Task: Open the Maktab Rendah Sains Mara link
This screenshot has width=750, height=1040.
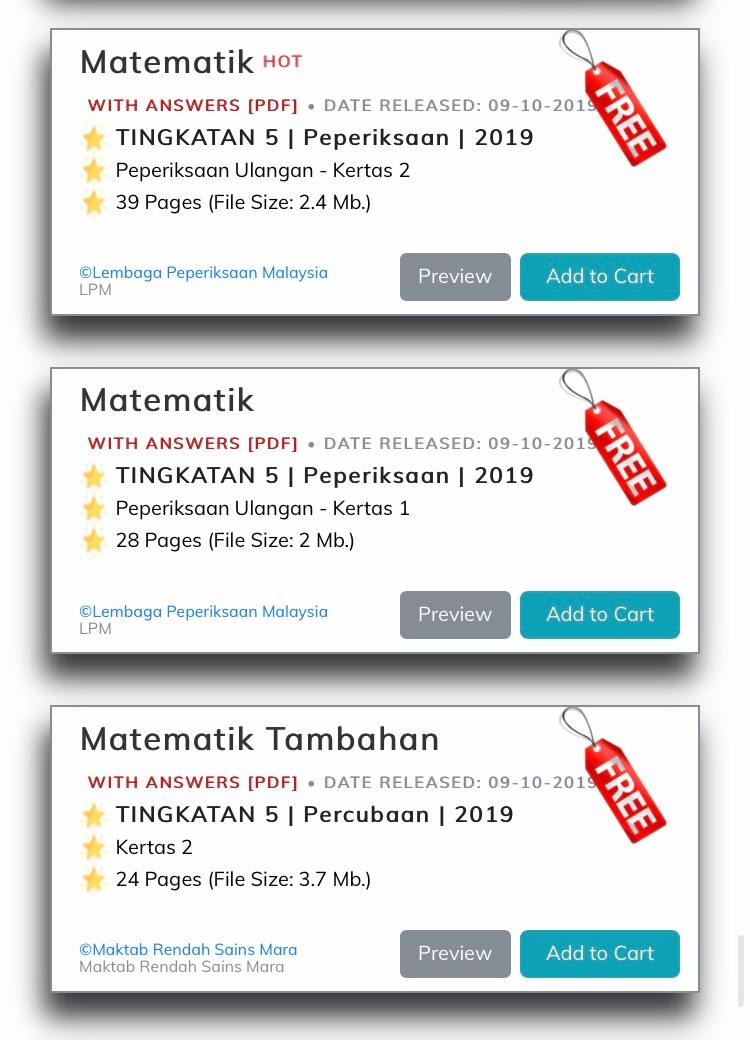Action: click(188, 950)
